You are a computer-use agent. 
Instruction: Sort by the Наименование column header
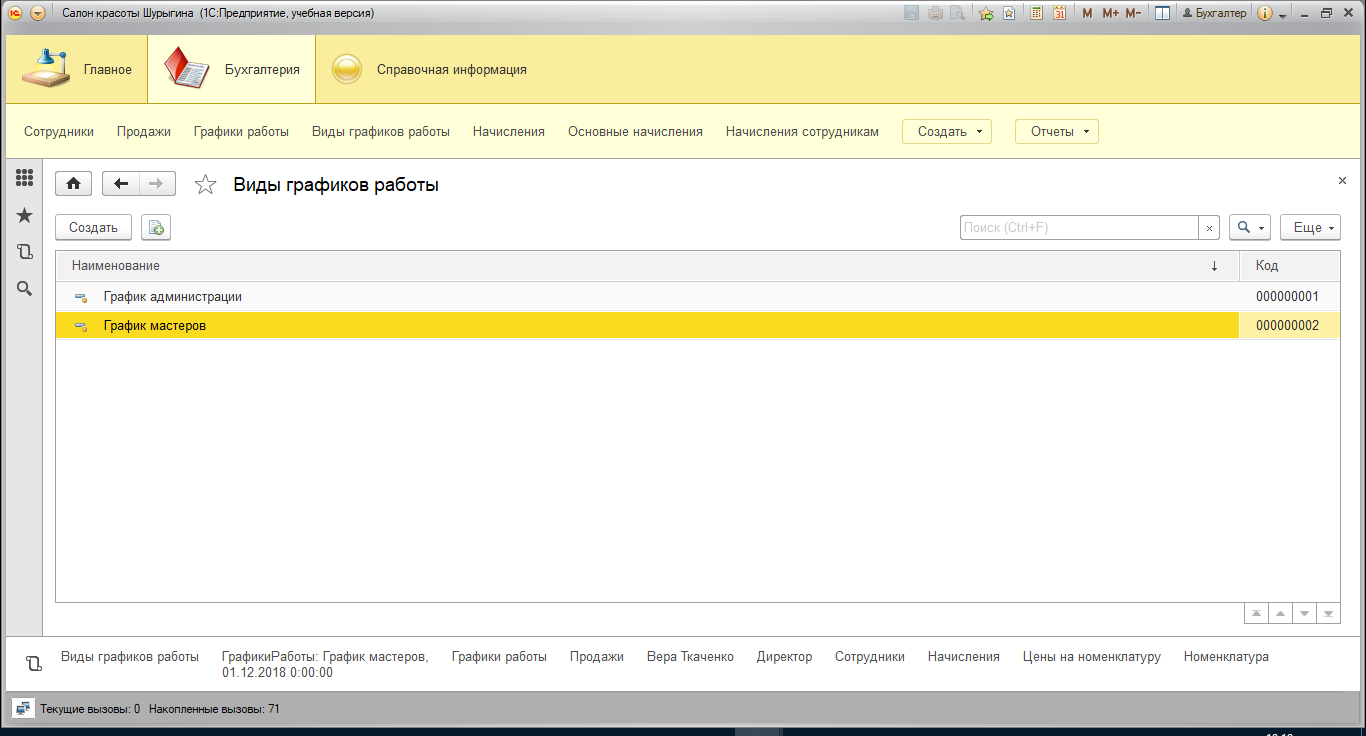tap(647, 266)
